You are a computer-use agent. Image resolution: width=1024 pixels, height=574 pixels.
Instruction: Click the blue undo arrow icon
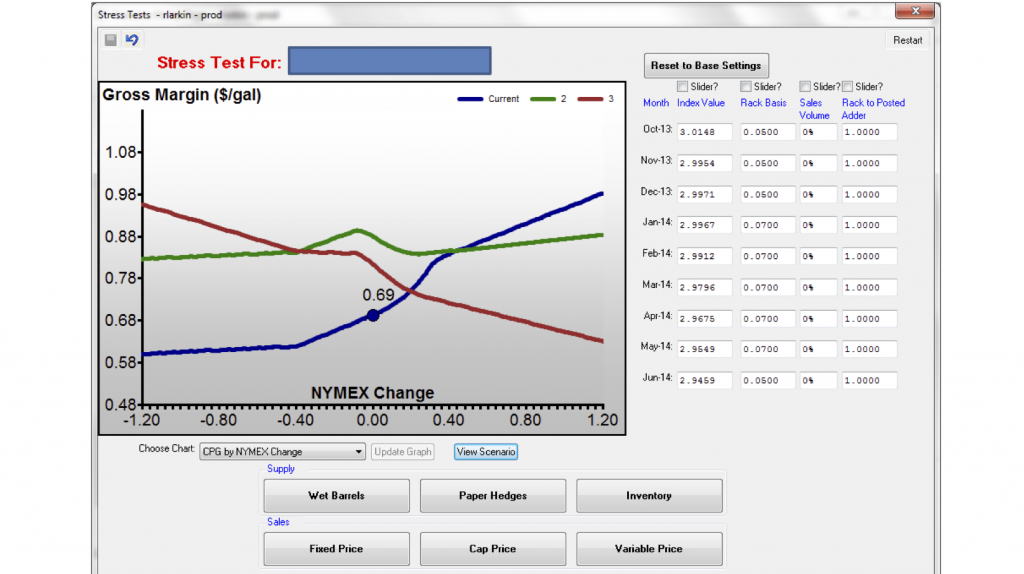tap(132, 40)
